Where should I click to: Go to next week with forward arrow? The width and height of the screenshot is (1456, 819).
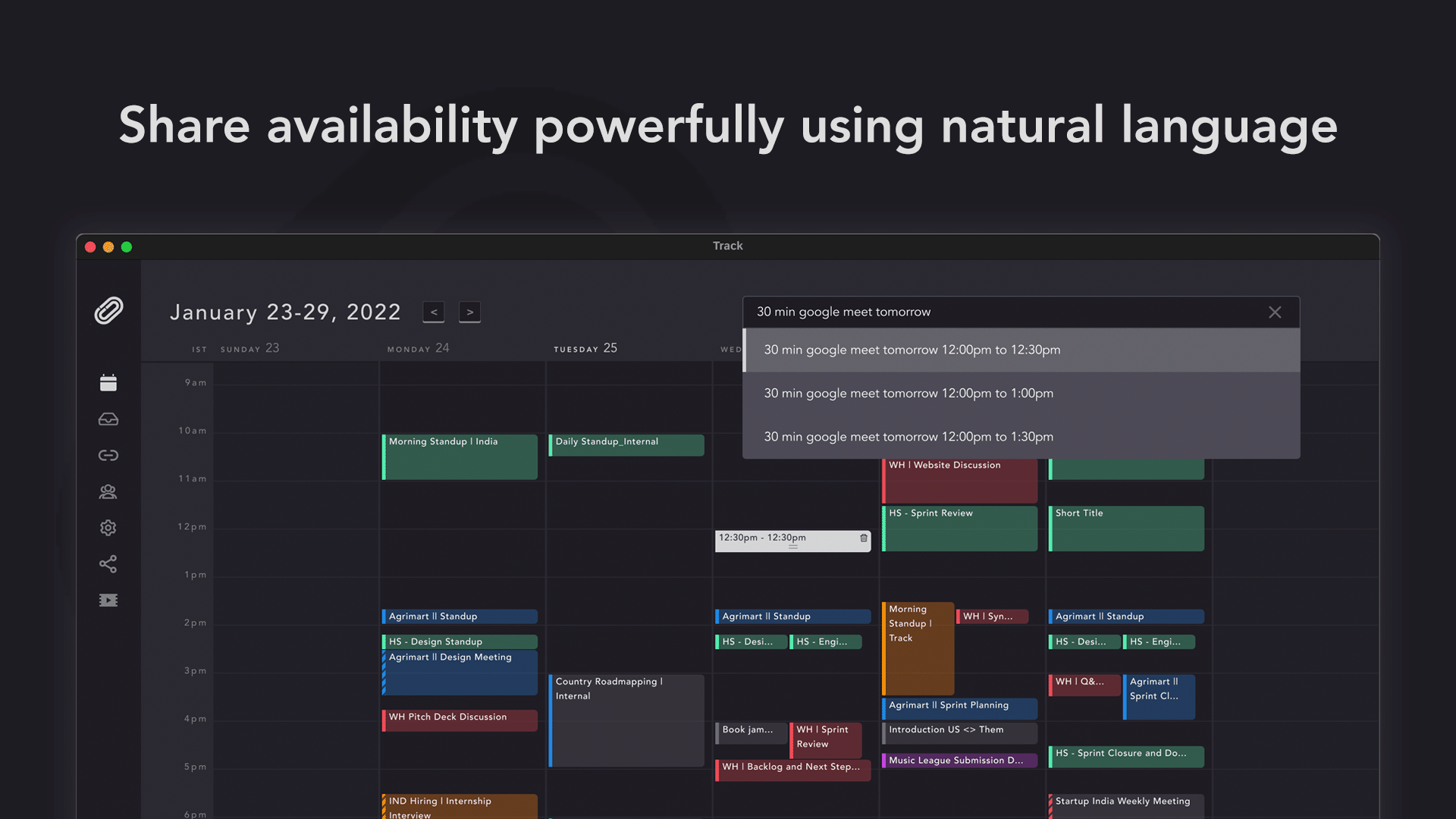click(469, 312)
